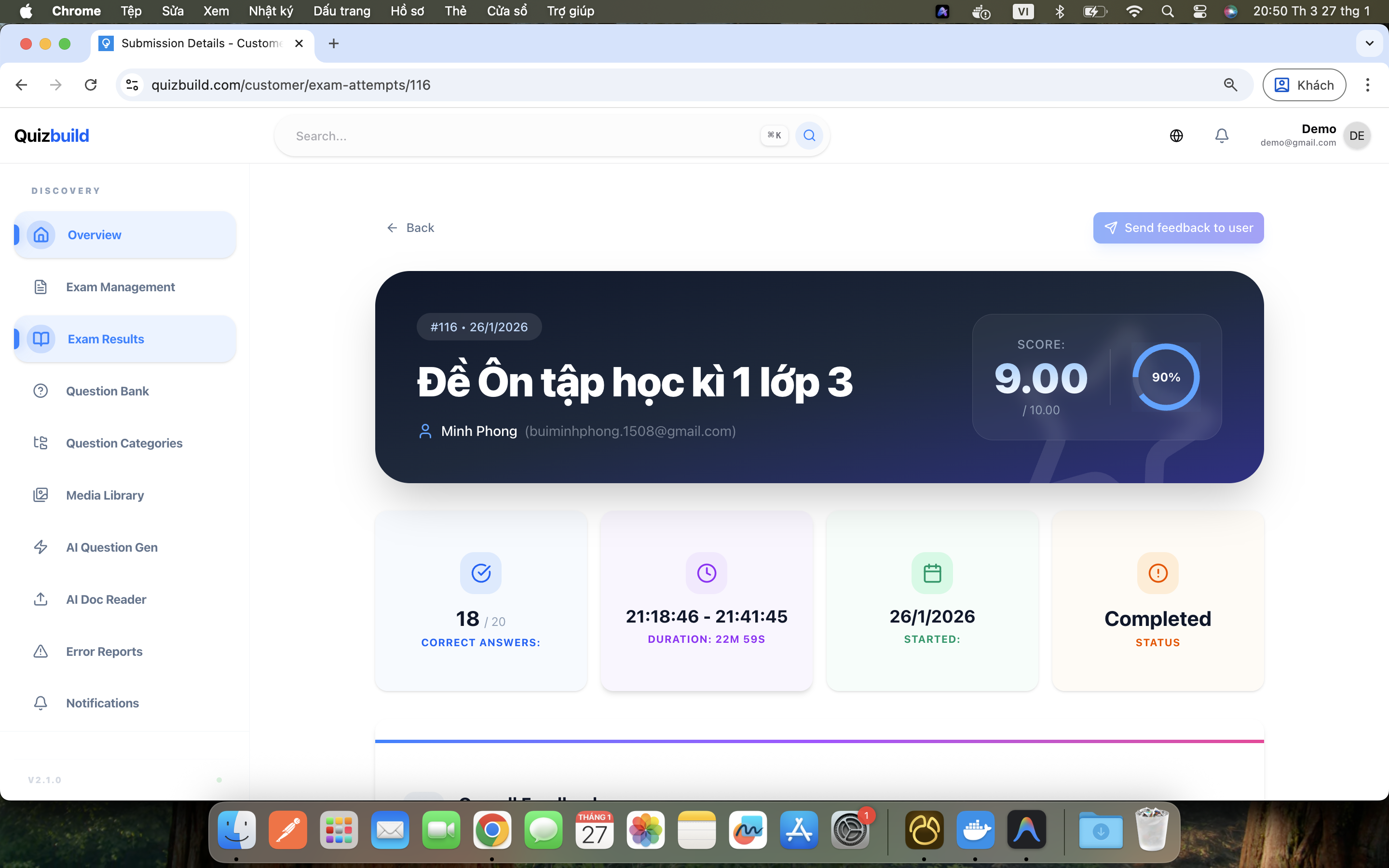Screen dimensions: 1389x868
Task: Open the Overview page via home icon
Action: (41, 234)
